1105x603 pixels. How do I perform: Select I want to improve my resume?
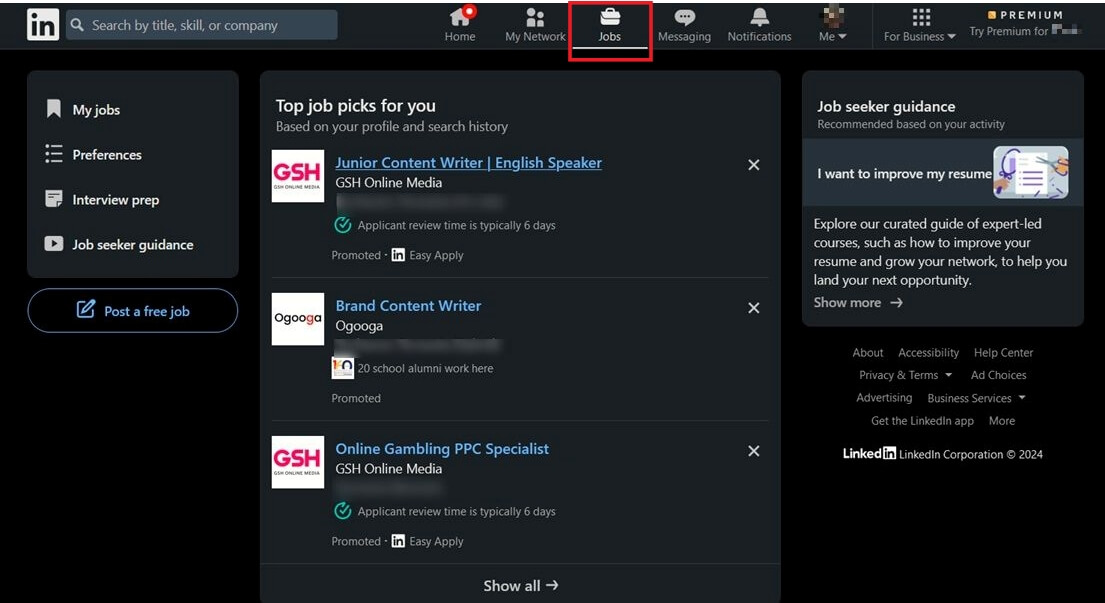[904, 173]
